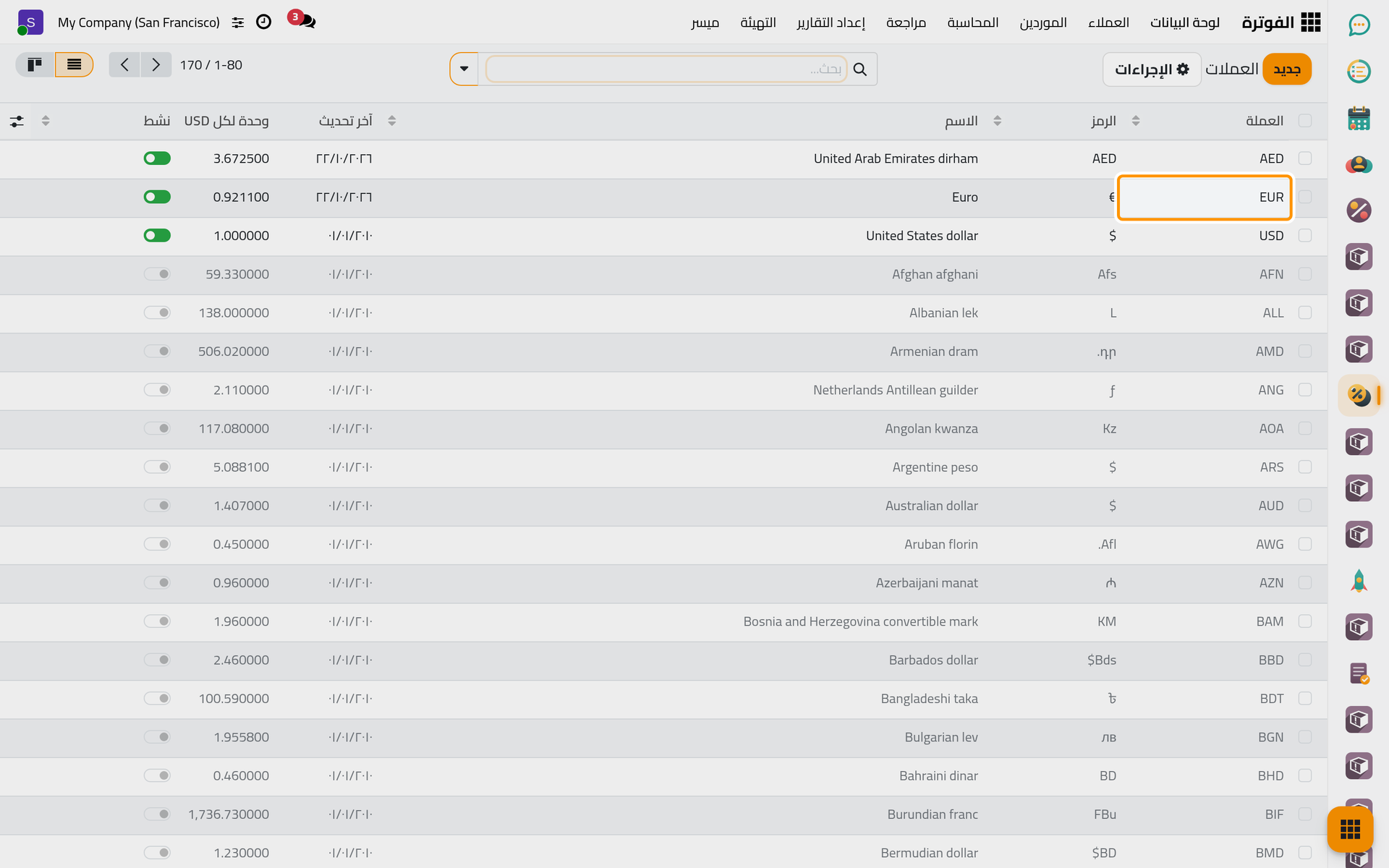Open the Discuss chat bubble icon in sidebar
The image size is (1389, 868).
[x=1359, y=25]
